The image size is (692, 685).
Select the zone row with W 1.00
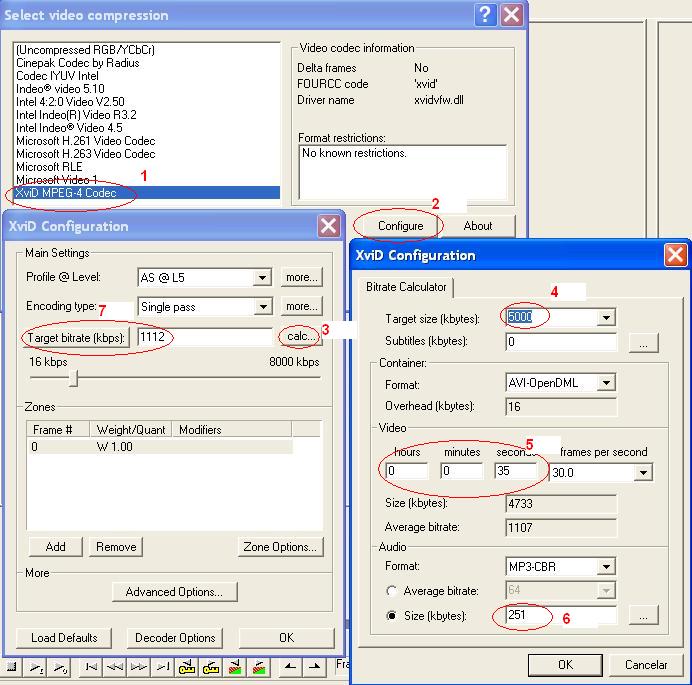pyautogui.click(x=160, y=447)
